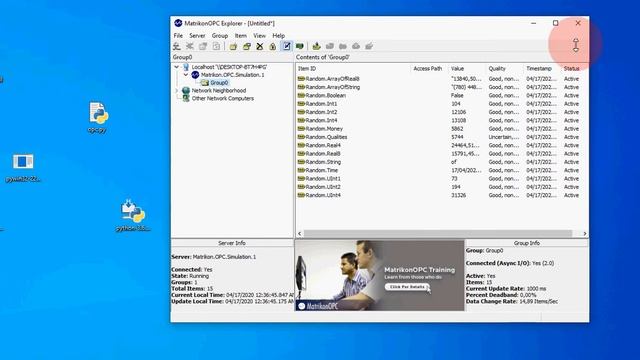Click the MatrikonOPC Training banner image
640x360 pixels.
point(380,275)
